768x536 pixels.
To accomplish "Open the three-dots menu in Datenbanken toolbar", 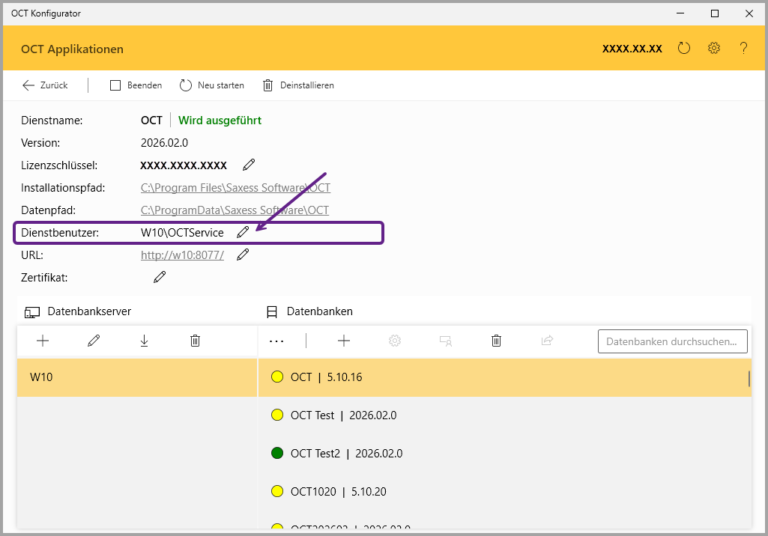I will point(277,341).
